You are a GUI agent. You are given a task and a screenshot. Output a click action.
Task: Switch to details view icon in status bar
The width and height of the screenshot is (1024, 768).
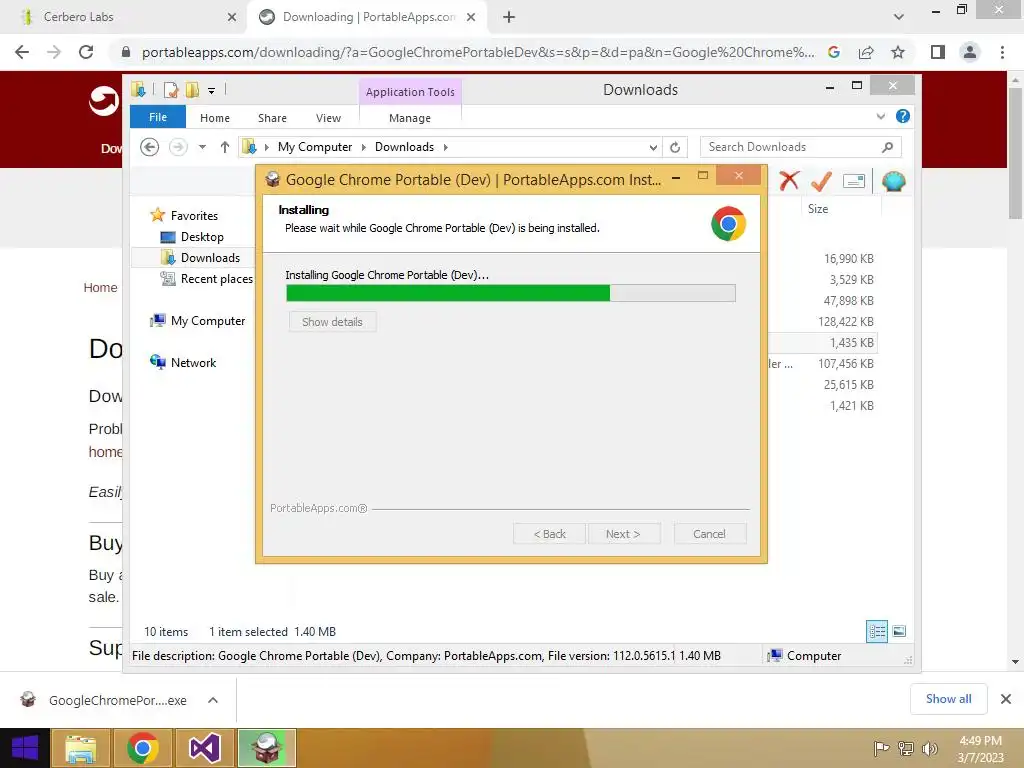coord(877,631)
